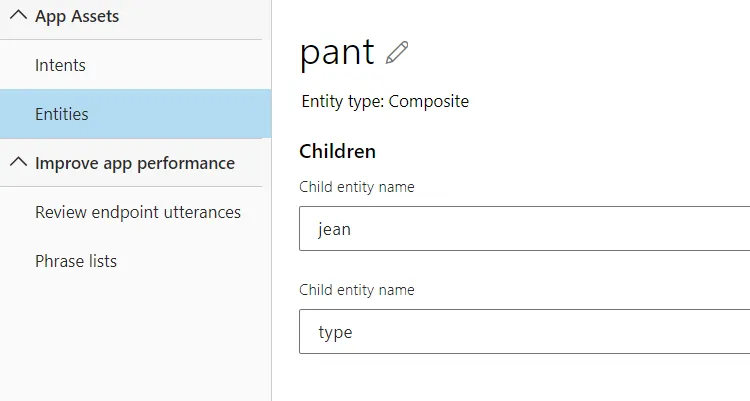750x401 pixels.
Task: Go to Review endpoint utterances
Action: click(138, 212)
